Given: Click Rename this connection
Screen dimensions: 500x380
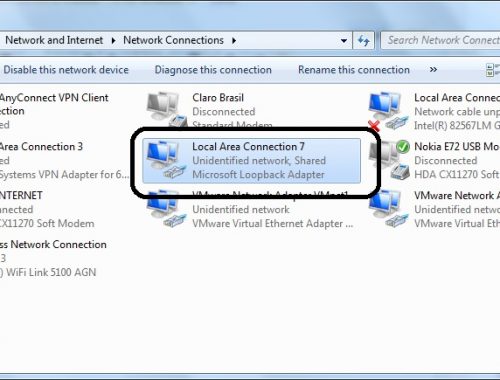Looking at the screenshot, I should coord(354,70).
